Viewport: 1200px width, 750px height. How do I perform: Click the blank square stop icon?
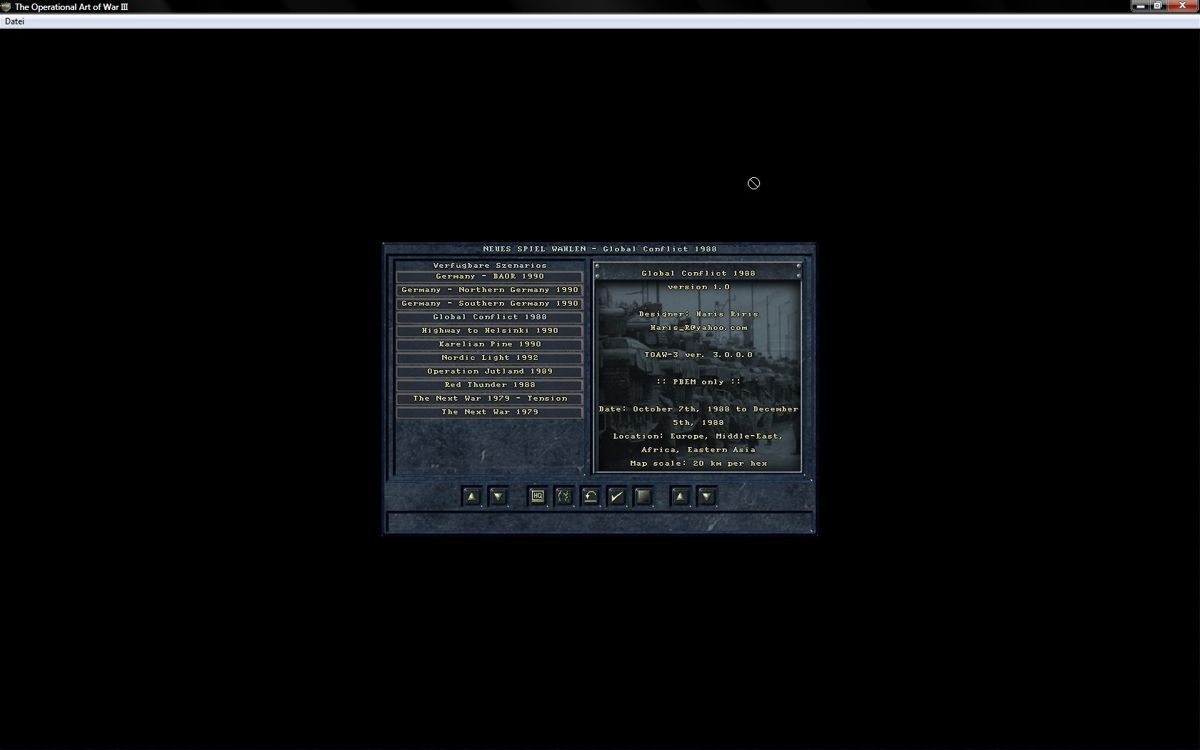pos(644,496)
